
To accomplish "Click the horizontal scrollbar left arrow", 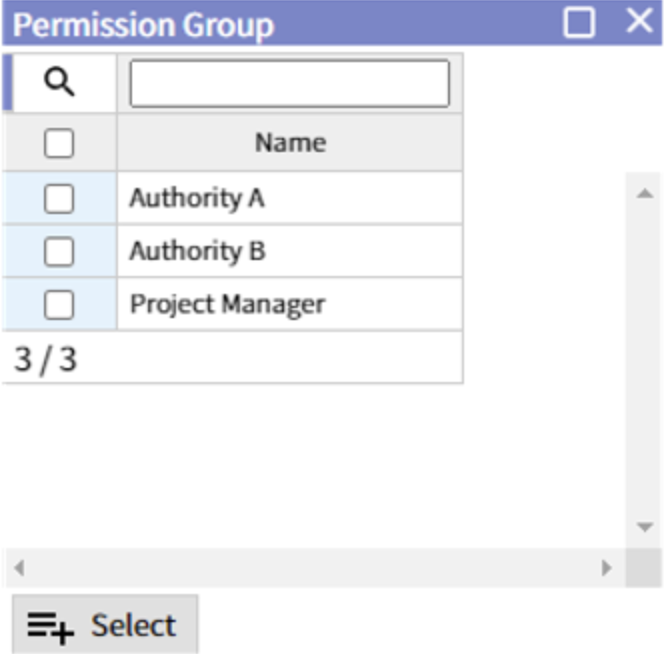I will tap(19, 568).
